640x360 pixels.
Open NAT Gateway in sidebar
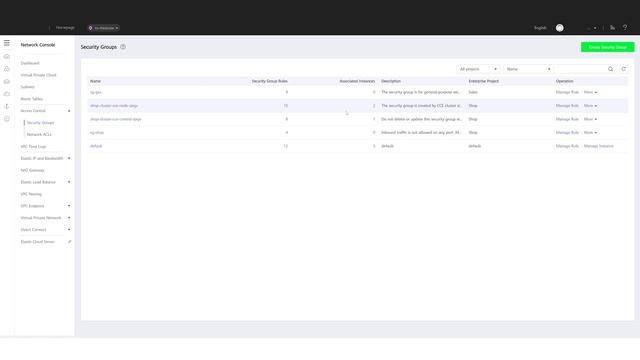coord(32,170)
